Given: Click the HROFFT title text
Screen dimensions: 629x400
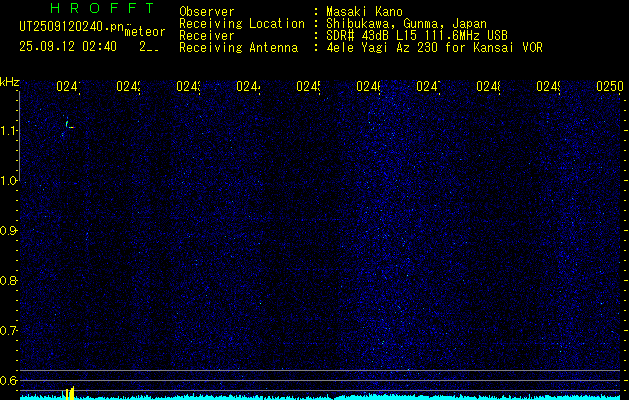Looking at the screenshot, I should (102, 8).
